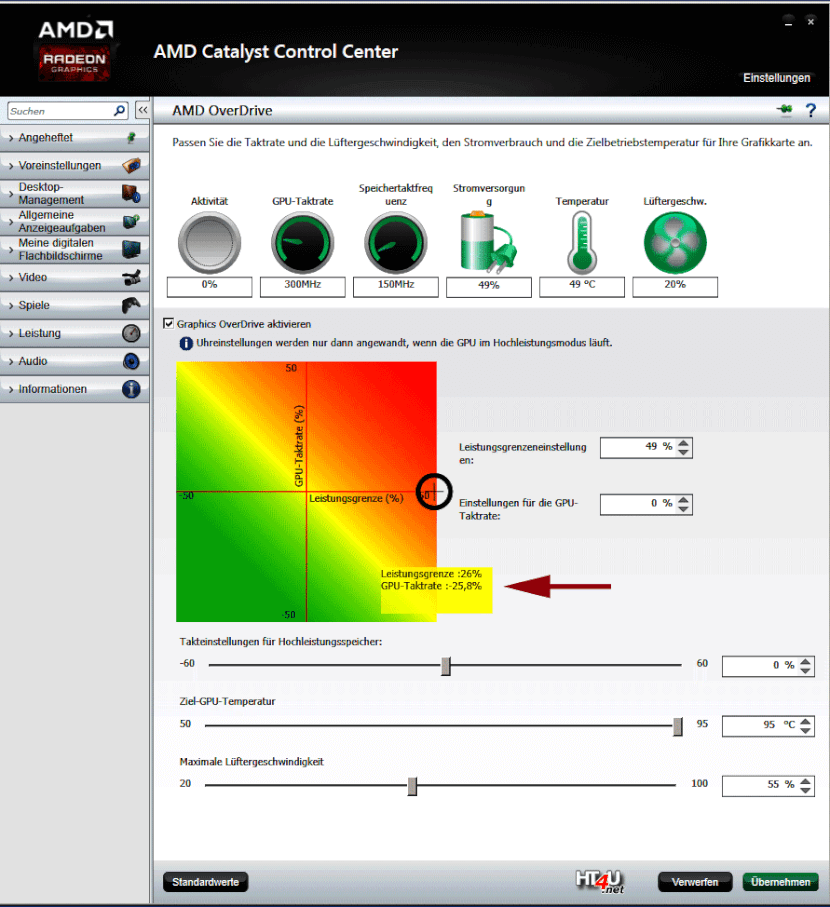Increase Leistungsgrenzeneinstellungen with up arrow
Image resolution: width=830 pixels, height=907 pixels.
click(x=684, y=443)
